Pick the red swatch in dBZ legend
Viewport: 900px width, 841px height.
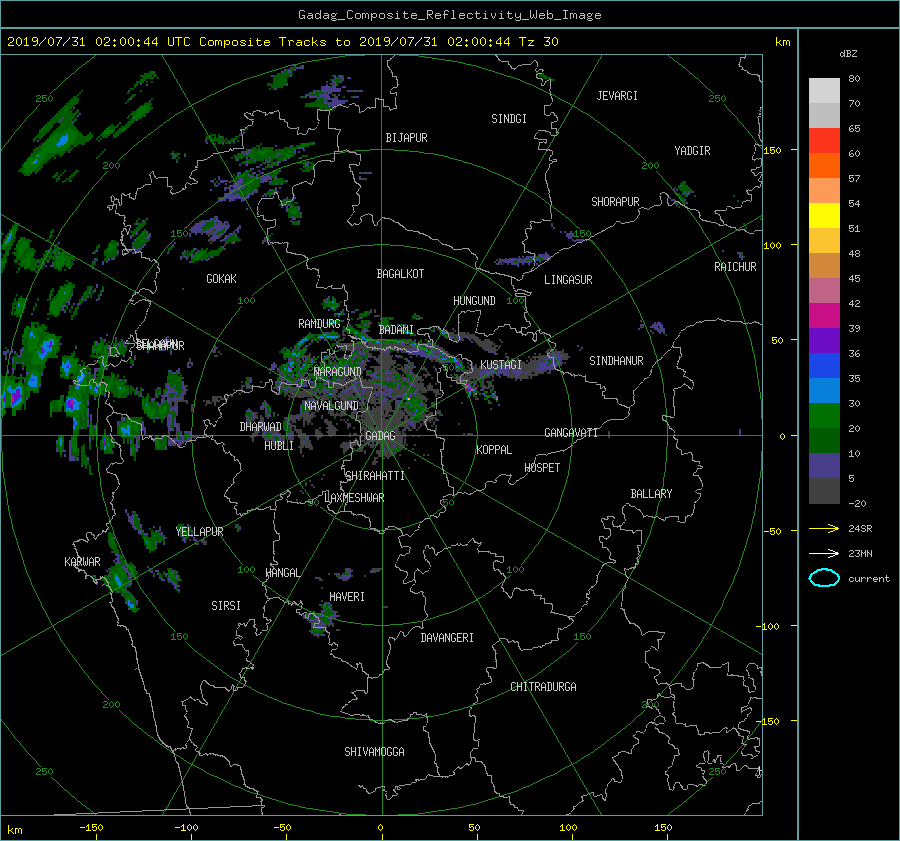click(824, 140)
